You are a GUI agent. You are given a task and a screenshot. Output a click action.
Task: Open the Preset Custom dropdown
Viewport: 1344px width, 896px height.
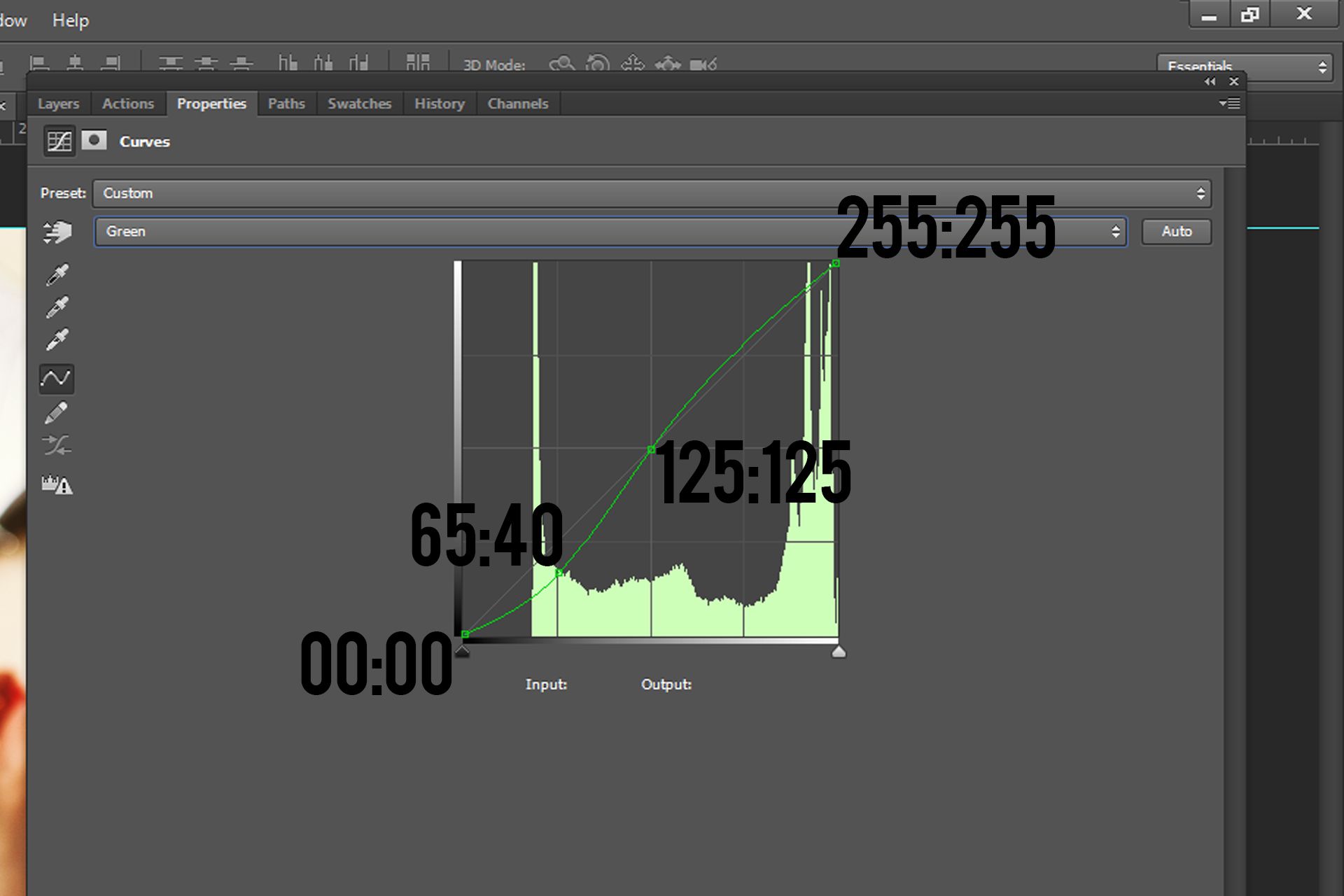pos(651,193)
